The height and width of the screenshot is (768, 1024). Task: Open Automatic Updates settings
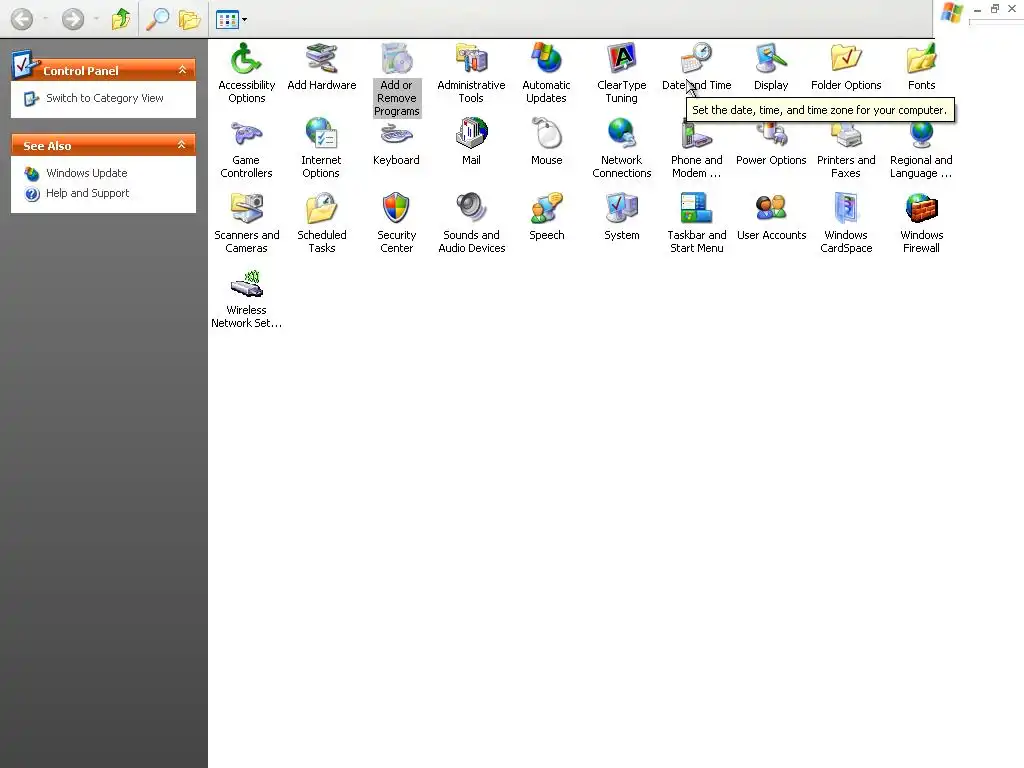click(x=546, y=72)
